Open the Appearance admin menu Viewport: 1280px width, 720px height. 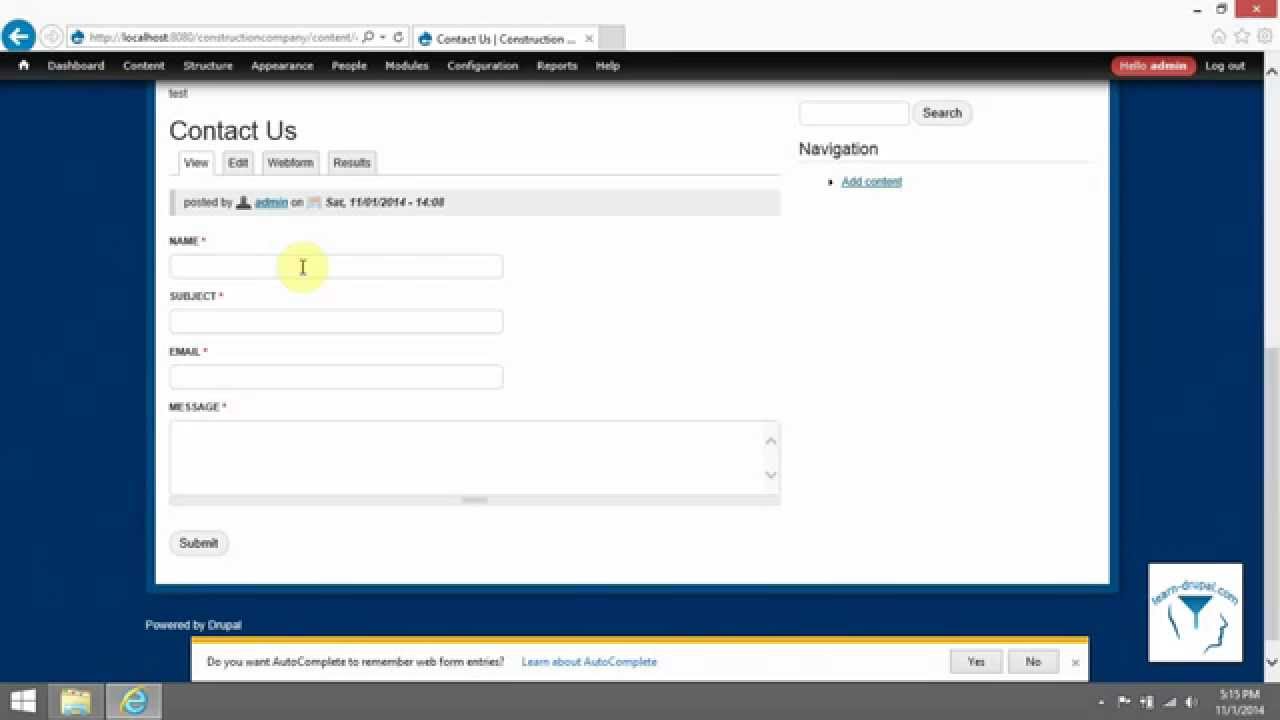282,66
